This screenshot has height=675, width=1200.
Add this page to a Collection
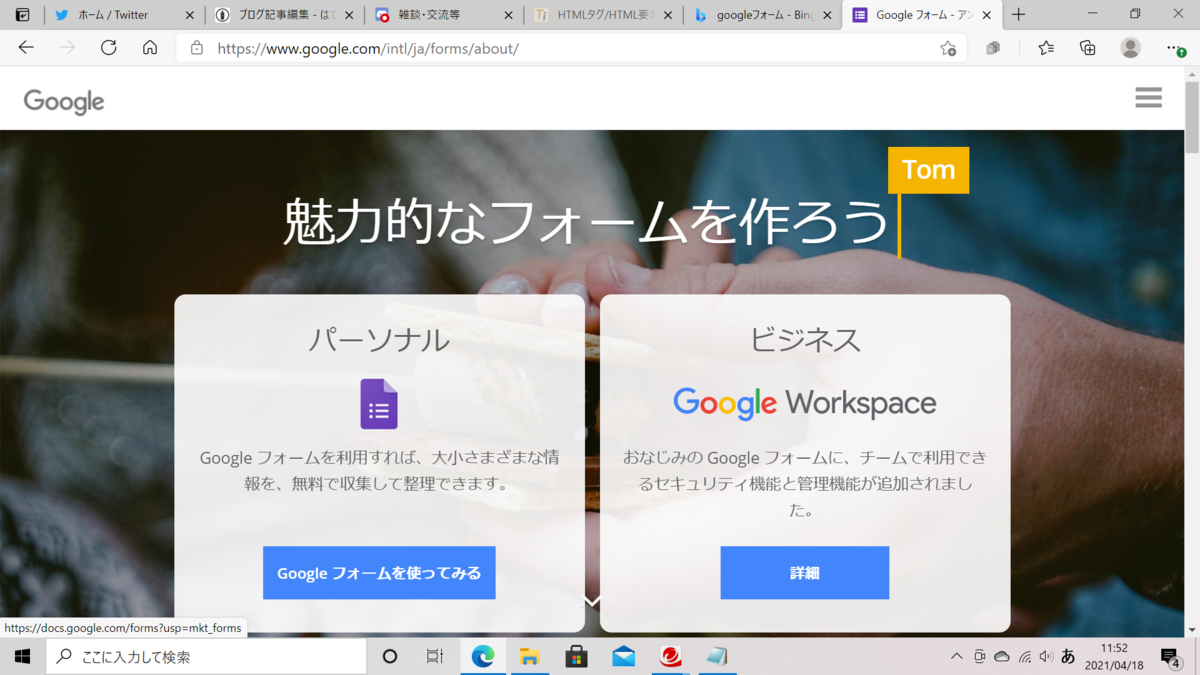1088,47
